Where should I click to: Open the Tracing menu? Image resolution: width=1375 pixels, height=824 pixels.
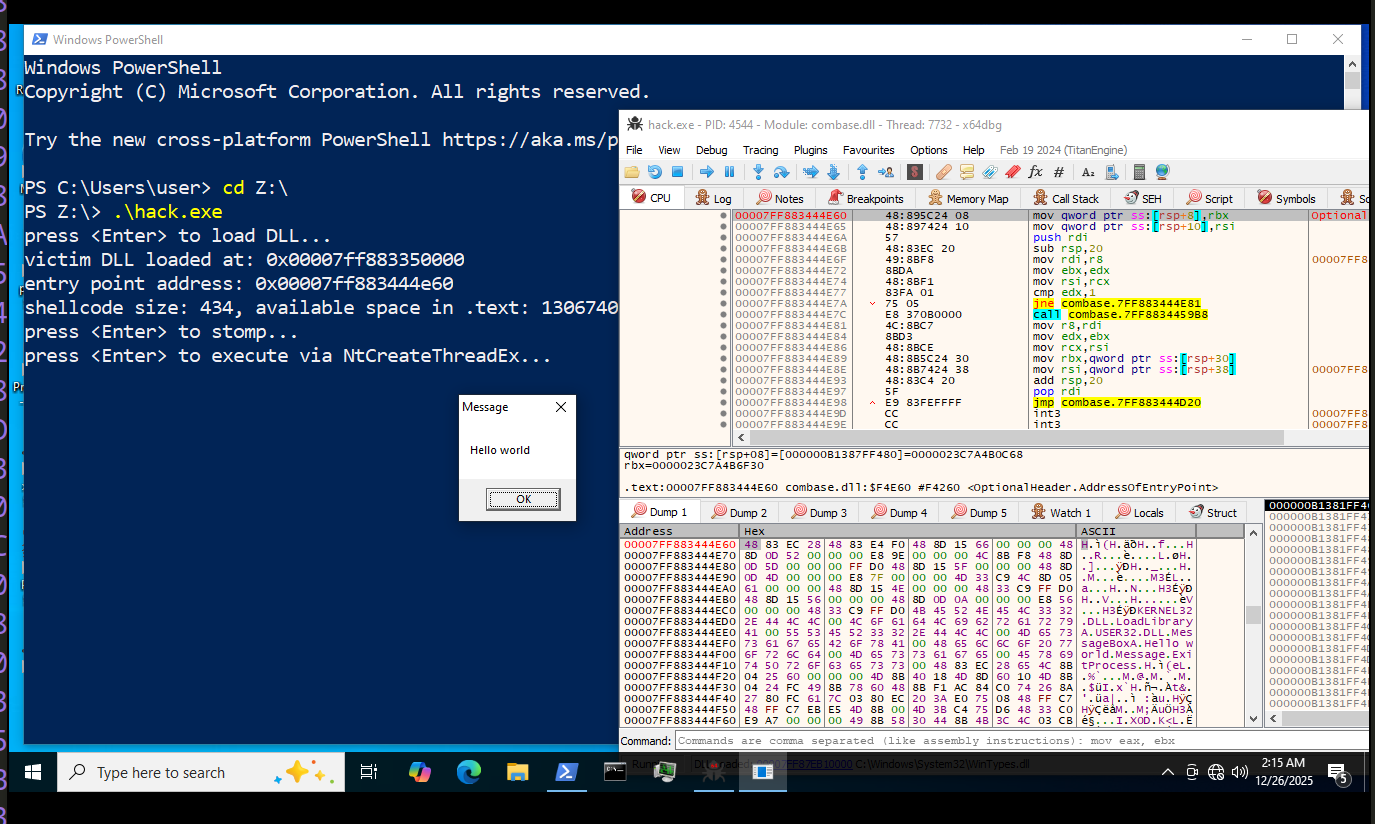click(760, 150)
